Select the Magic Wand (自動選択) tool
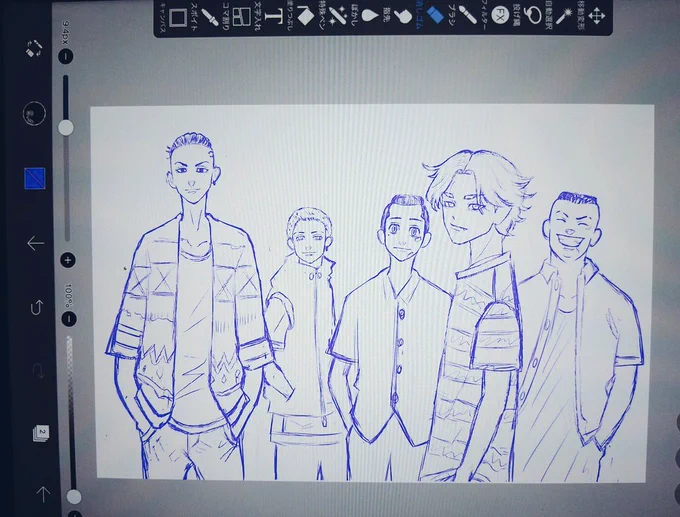Viewport: 680px width, 517px height. pyautogui.click(x=557, y=16)
